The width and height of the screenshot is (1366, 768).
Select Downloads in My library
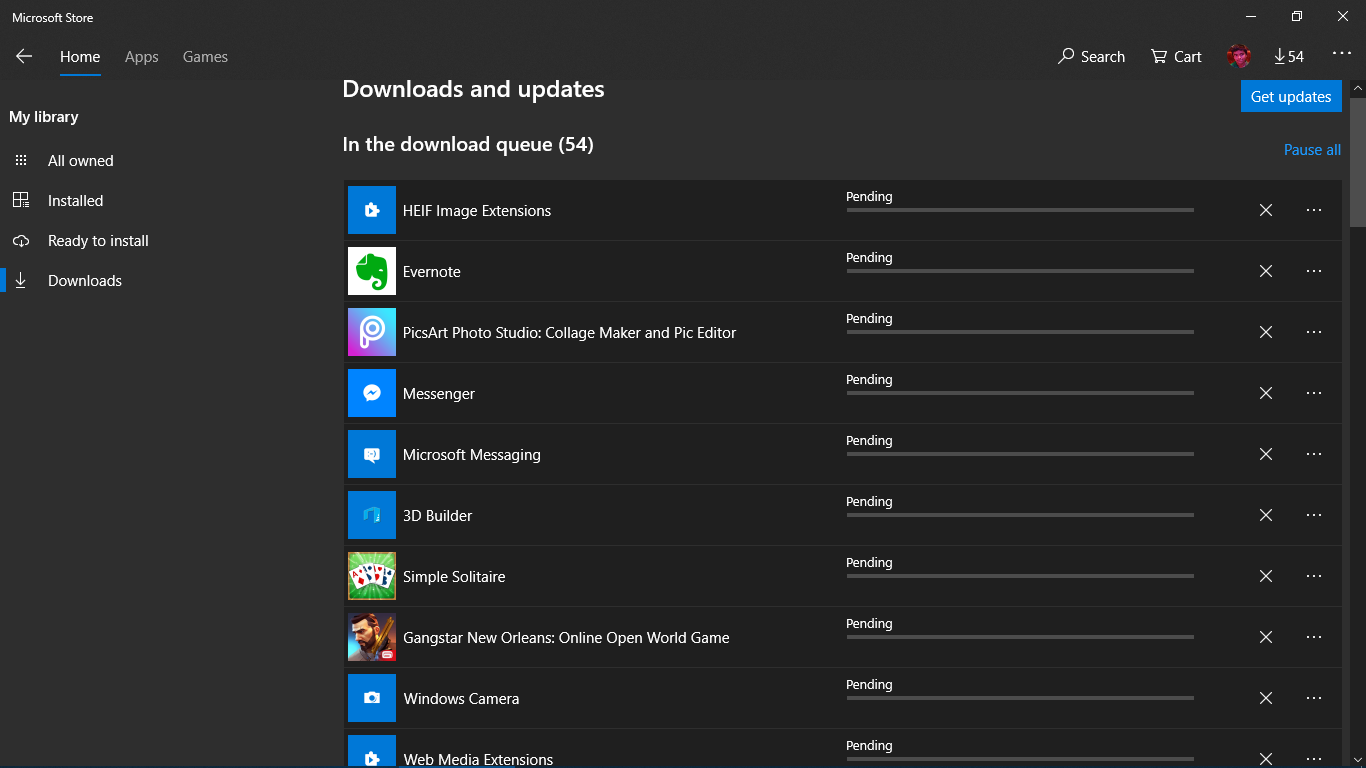point(85,280)
